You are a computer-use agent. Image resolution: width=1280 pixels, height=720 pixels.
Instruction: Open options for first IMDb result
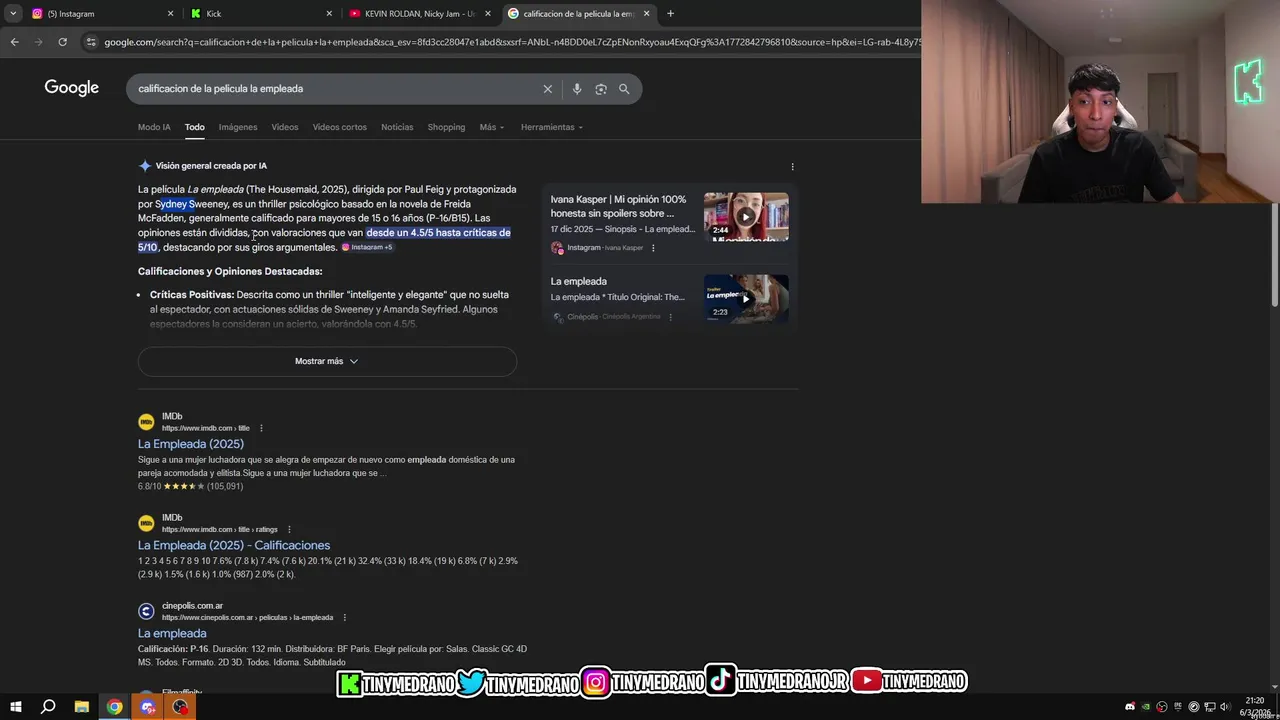coord(261,428)
